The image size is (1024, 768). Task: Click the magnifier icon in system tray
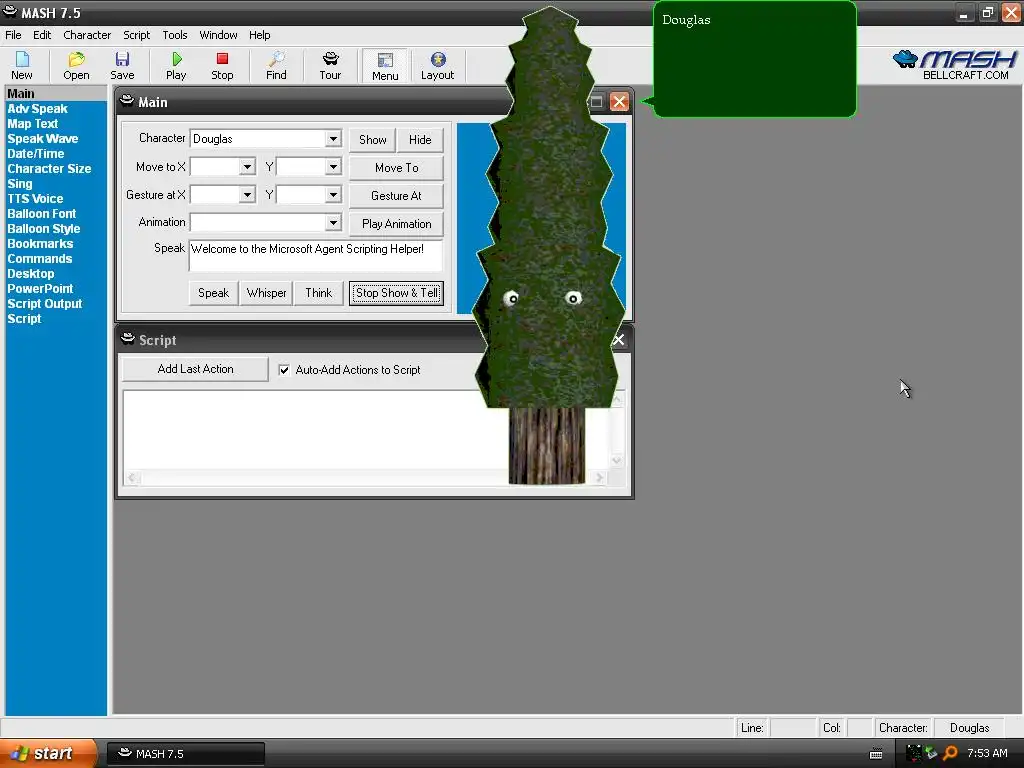(950, 753)
